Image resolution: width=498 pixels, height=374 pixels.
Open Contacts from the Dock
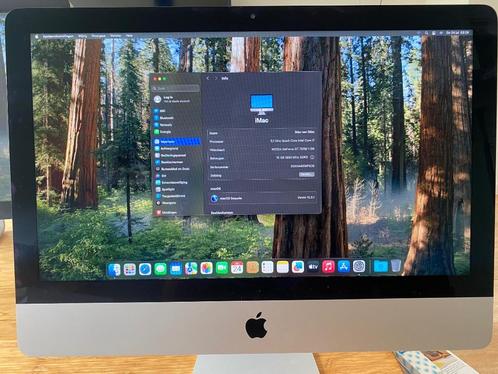[252, 267]
